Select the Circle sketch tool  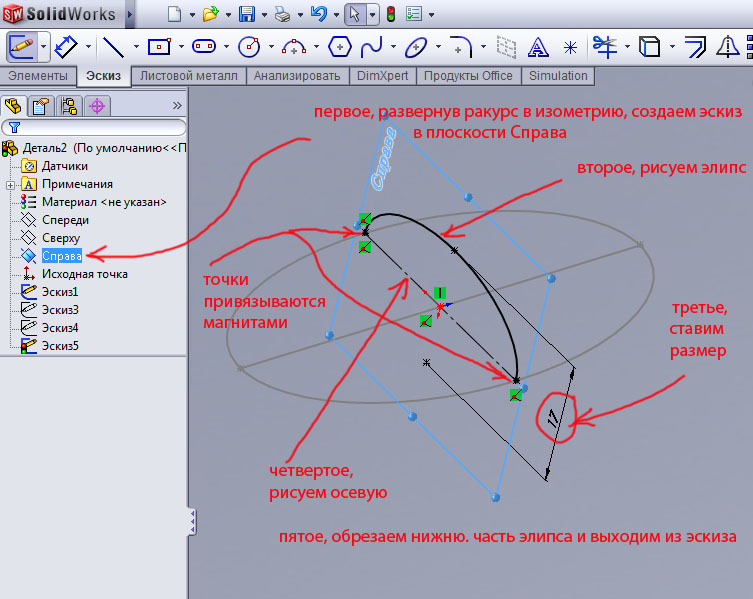pyautogui.click(x=249, y=46)
